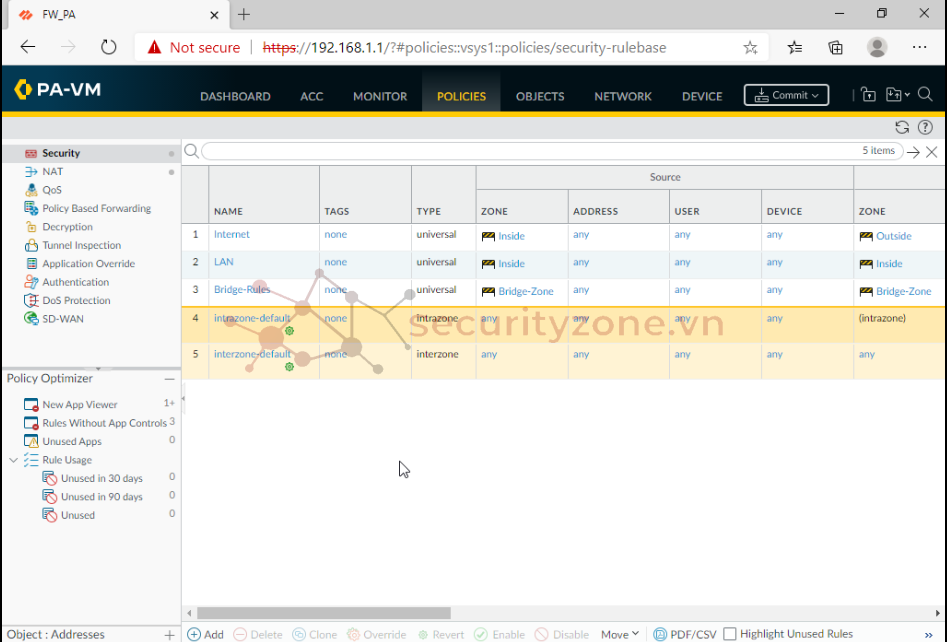Click Bridge-Zone source zone in rule 3

(525, 291)
